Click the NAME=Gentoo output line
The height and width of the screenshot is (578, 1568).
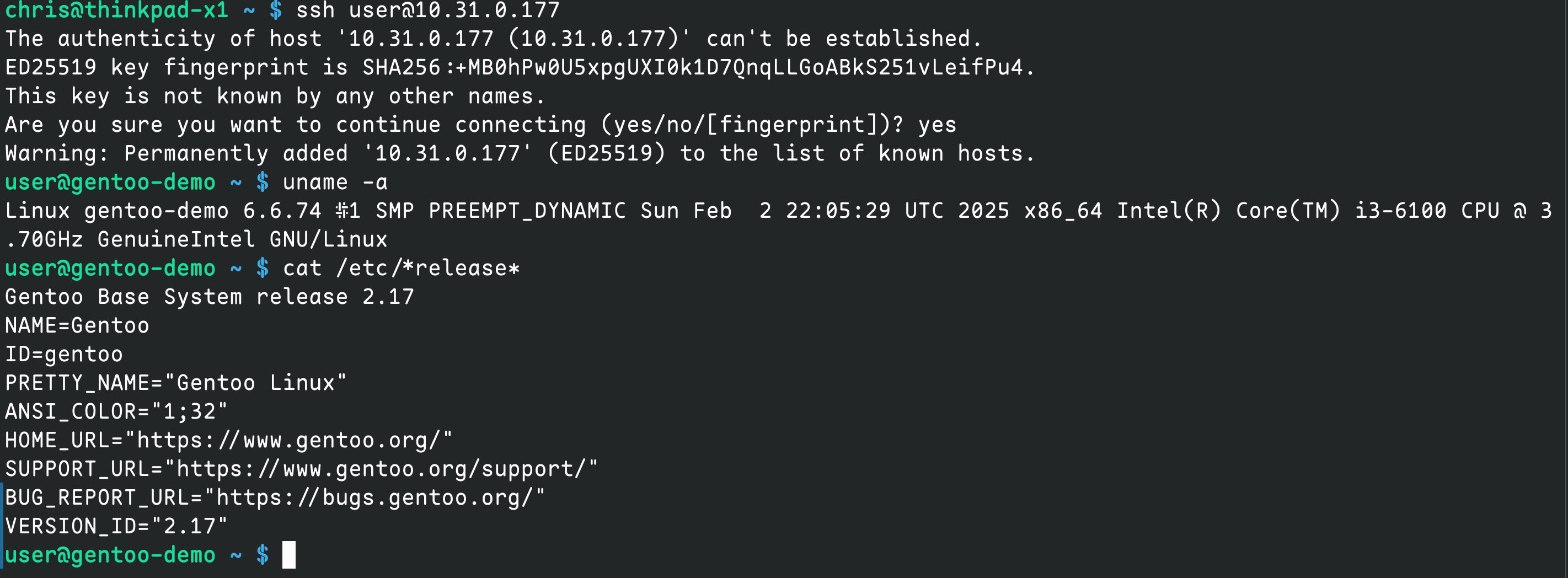77,325
